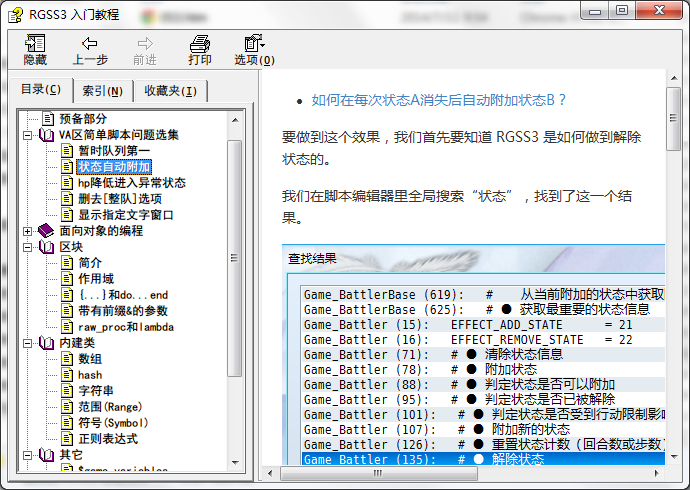Click open book icon beside 区块

pos(46,247)
